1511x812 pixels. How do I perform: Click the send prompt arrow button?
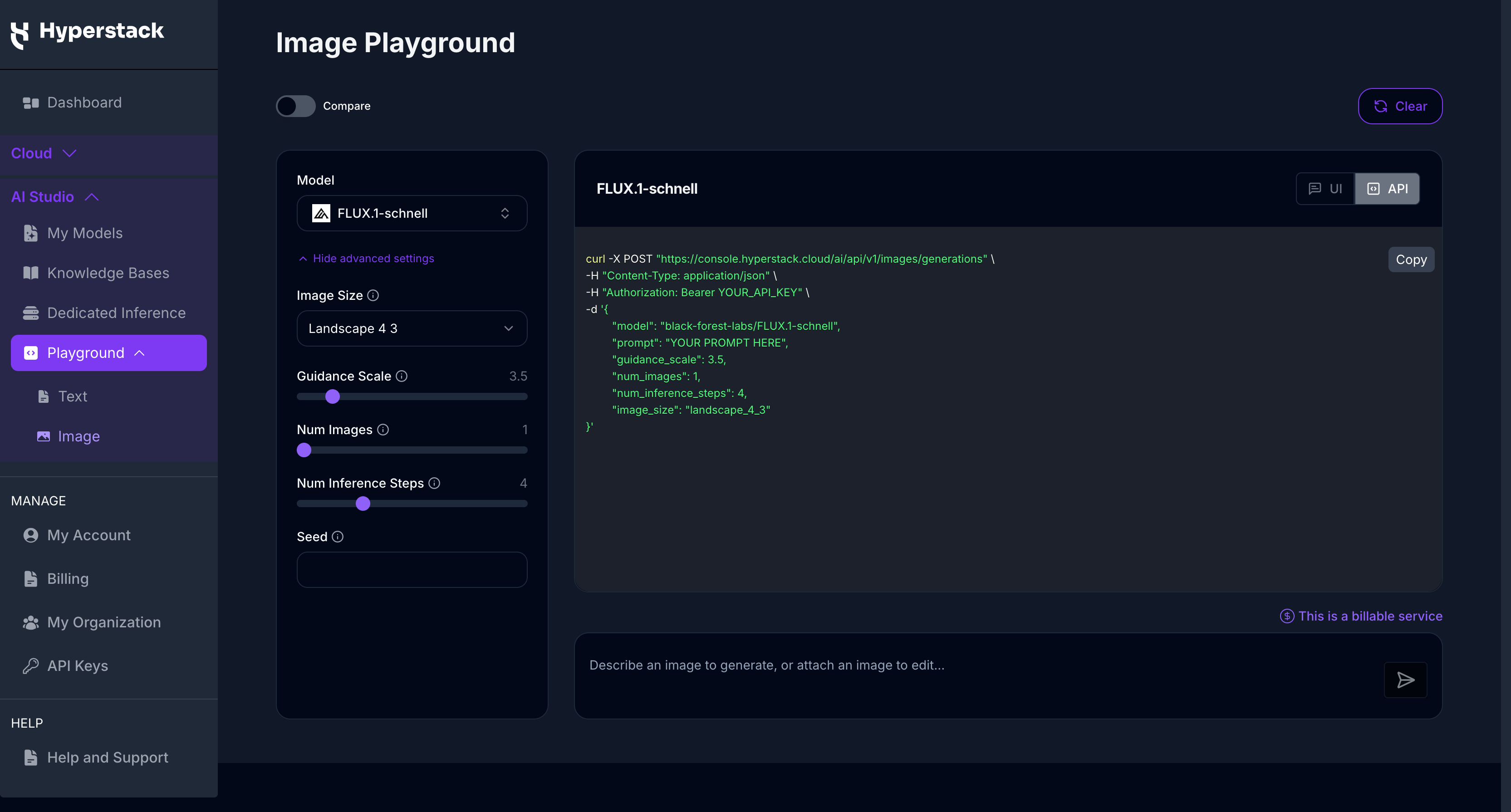[1405, 680]
